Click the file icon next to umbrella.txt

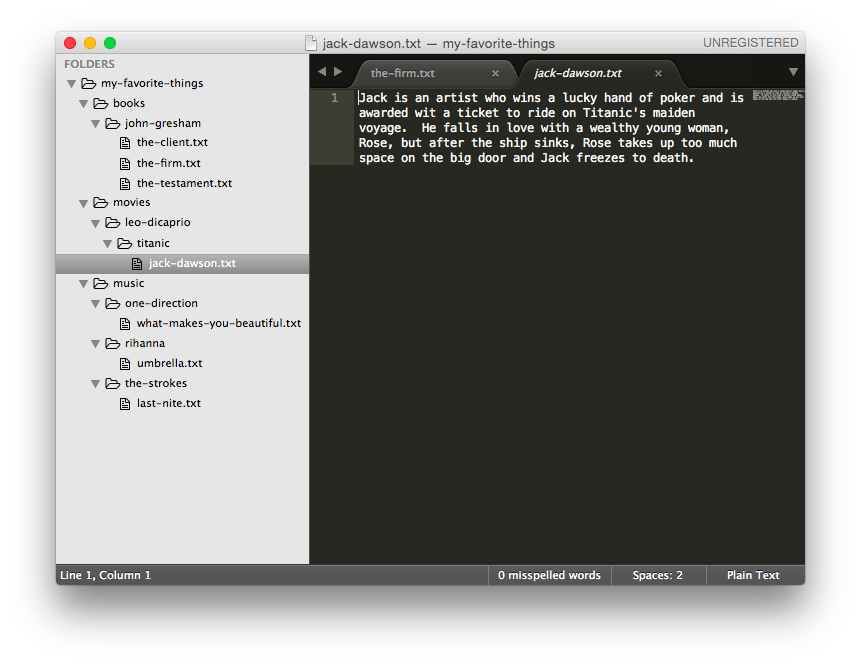pyautogui.click(x=125, y=363)
